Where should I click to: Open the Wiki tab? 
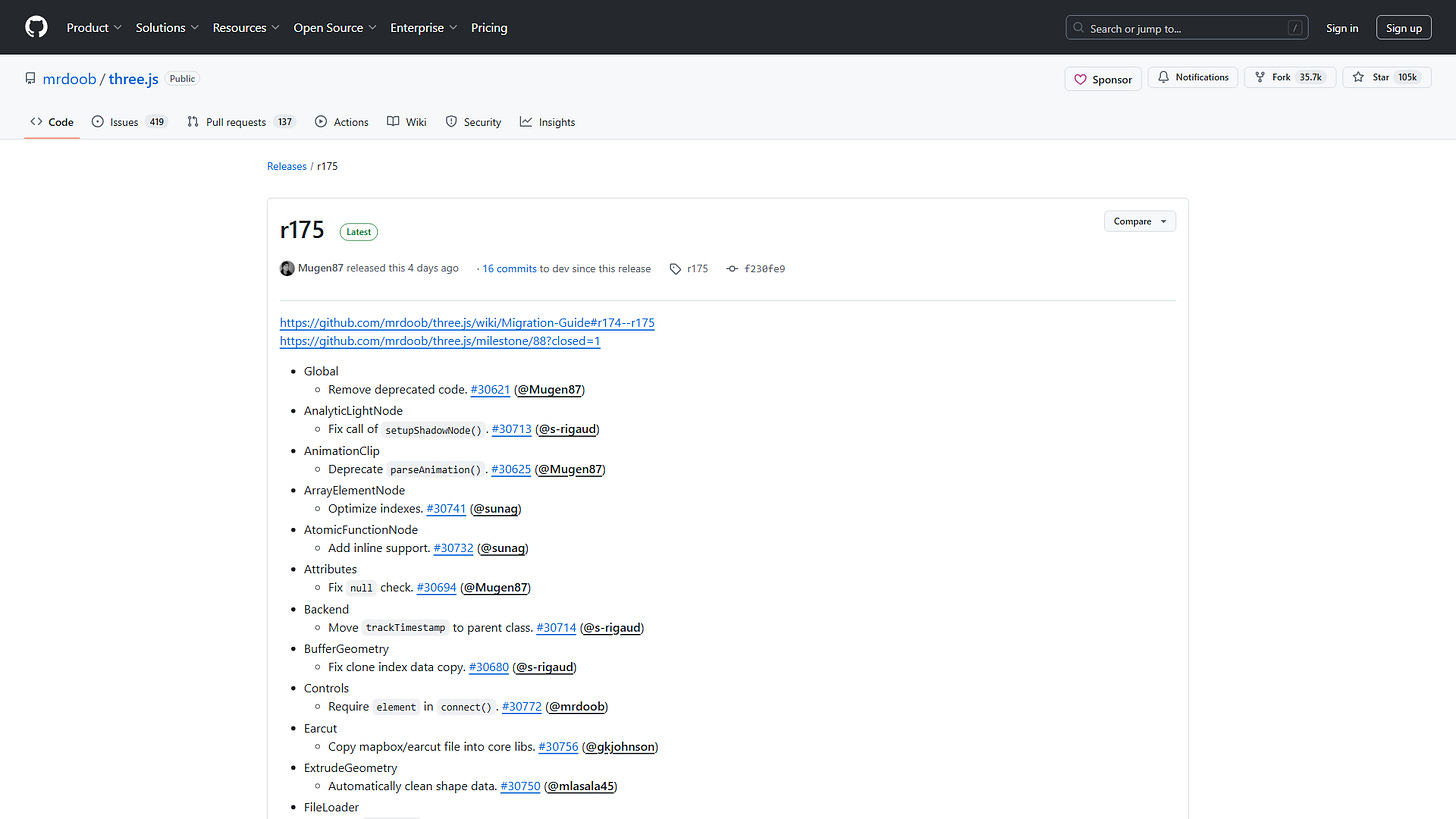(407, 122)
